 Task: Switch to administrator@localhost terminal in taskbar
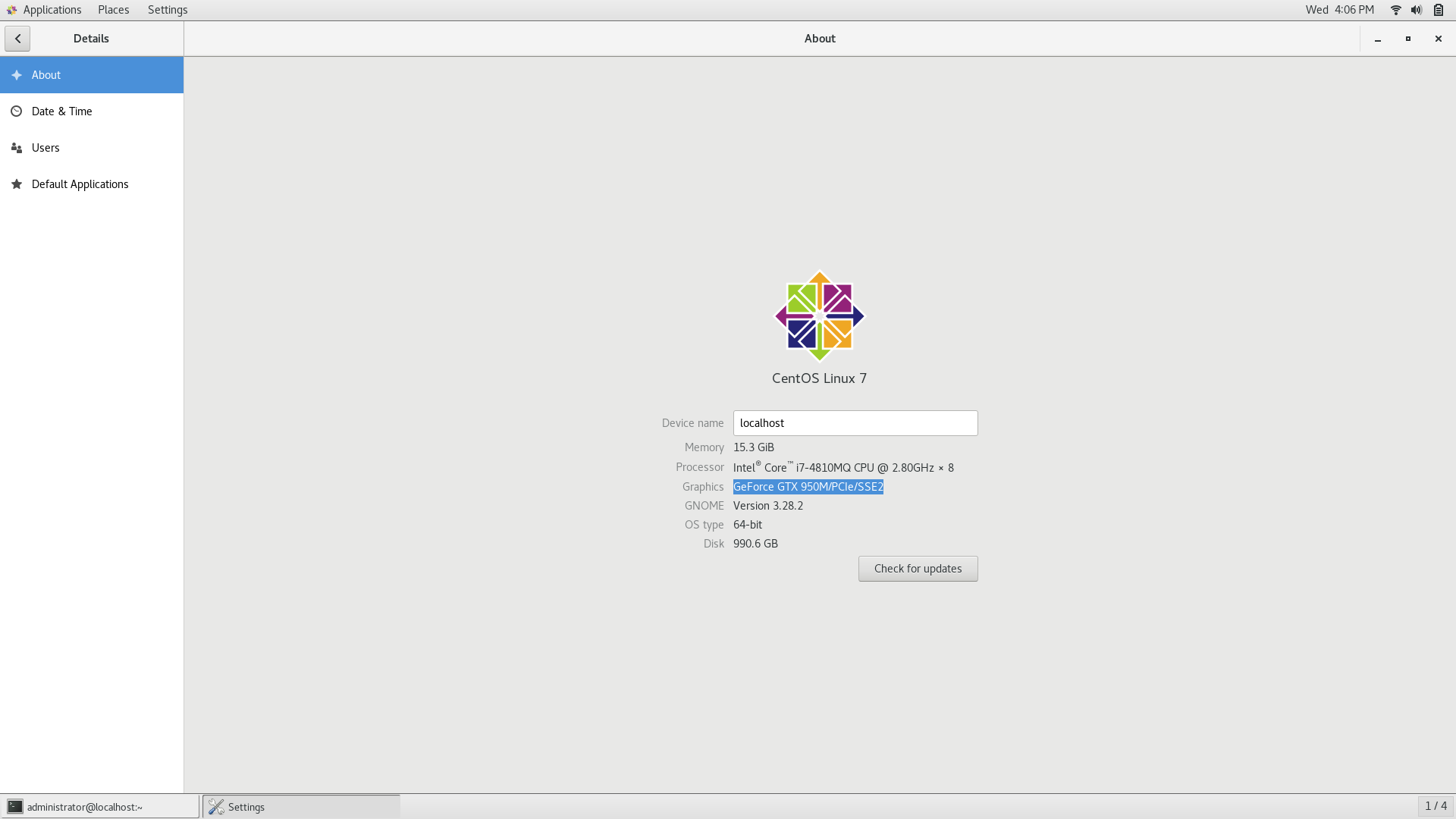(101, 807)
